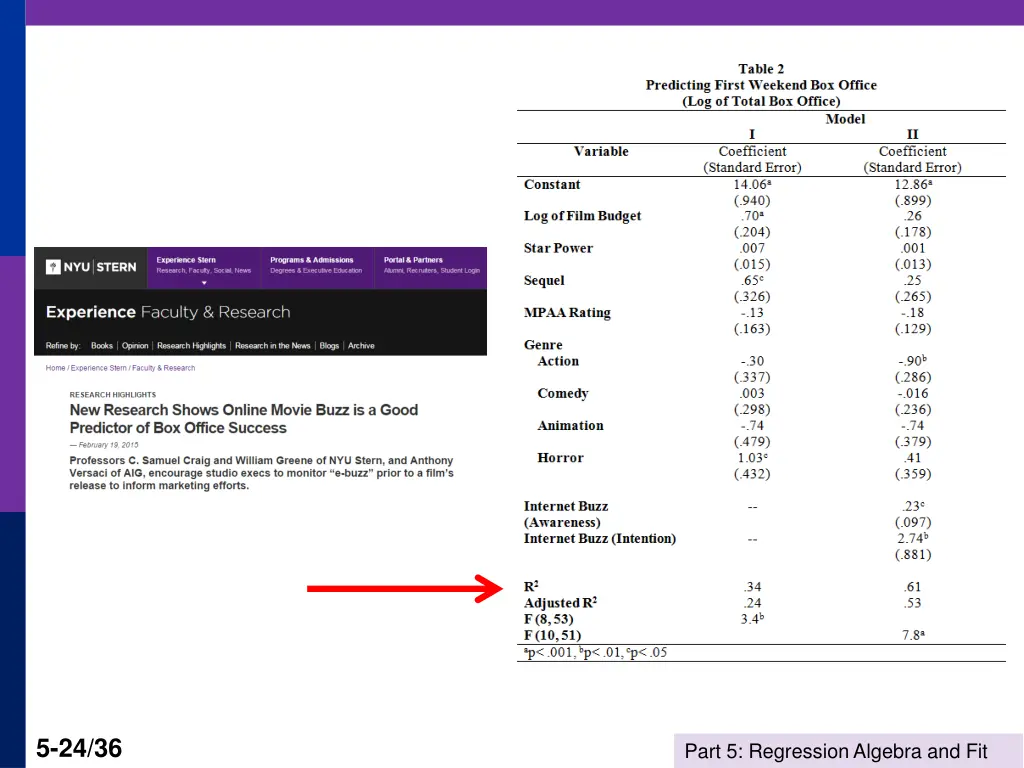1024x768 pixels.
Task: Expand the Experience Stern dropdown arrow
Action: point(204,284)
